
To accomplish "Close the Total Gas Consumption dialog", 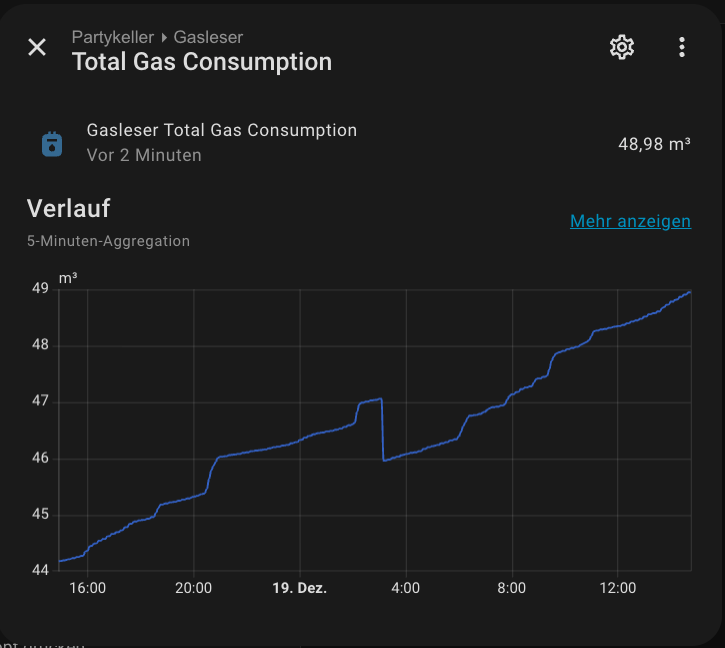I will coord(37,47).
